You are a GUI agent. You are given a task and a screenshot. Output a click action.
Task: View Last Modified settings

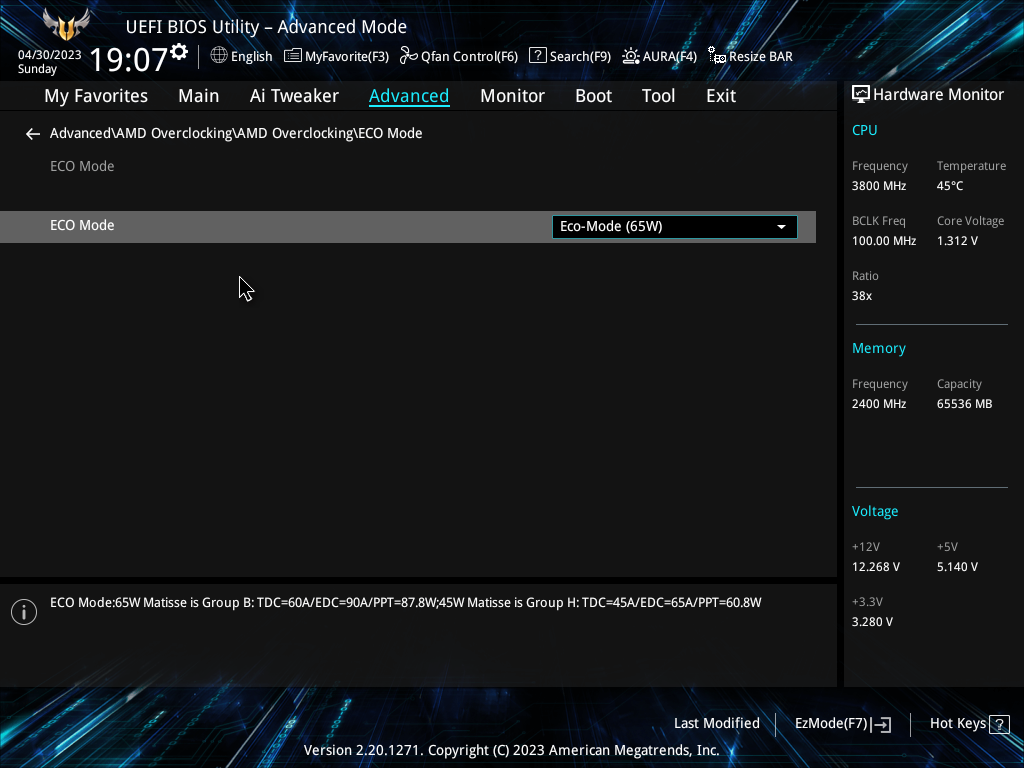click(x=716, y=724)
